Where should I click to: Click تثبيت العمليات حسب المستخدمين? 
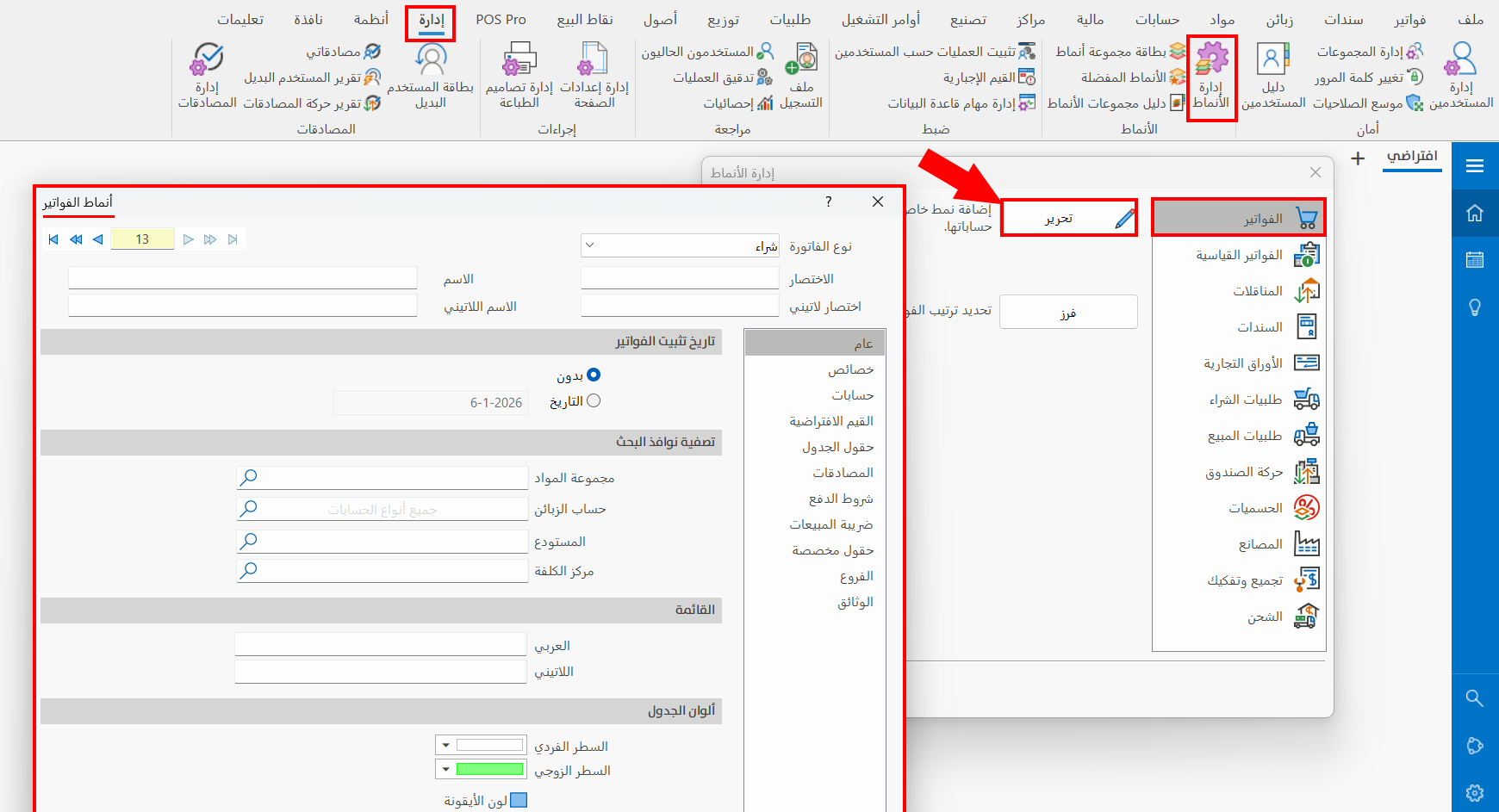point(935,52)
